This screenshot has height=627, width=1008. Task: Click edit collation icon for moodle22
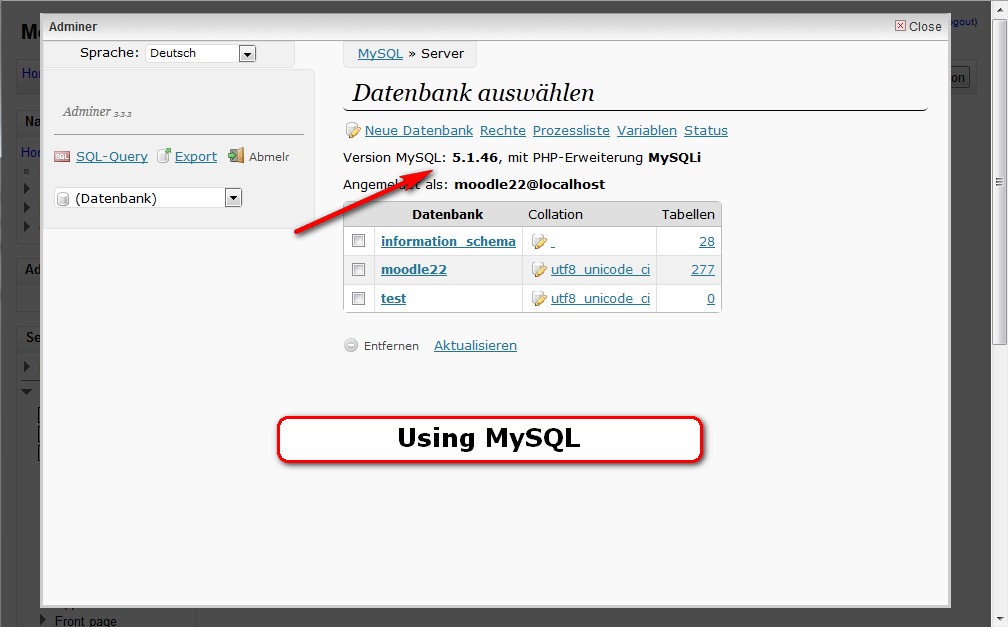pyautogui.click(x=539, y=270)
